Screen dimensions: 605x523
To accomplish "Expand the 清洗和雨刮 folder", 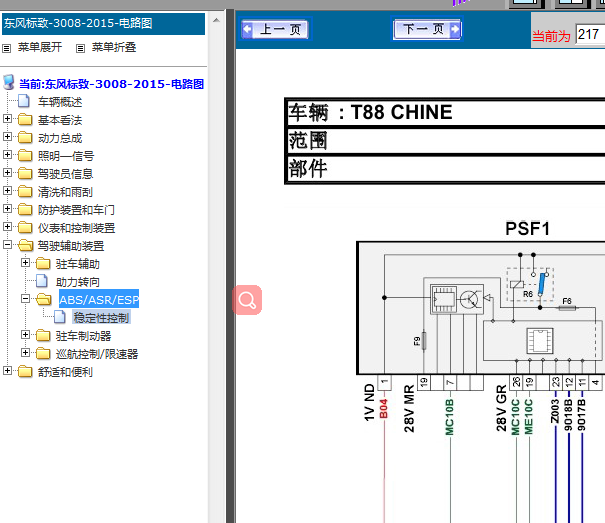I will pos(7,191).
